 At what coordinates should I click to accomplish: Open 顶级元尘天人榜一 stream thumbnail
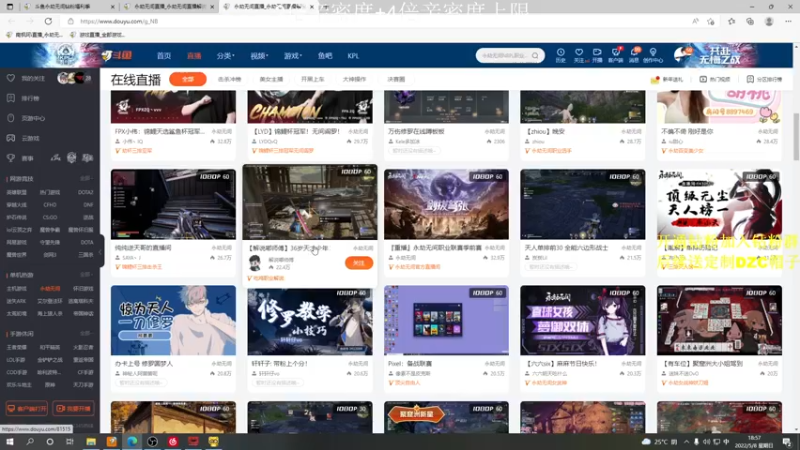719,204
